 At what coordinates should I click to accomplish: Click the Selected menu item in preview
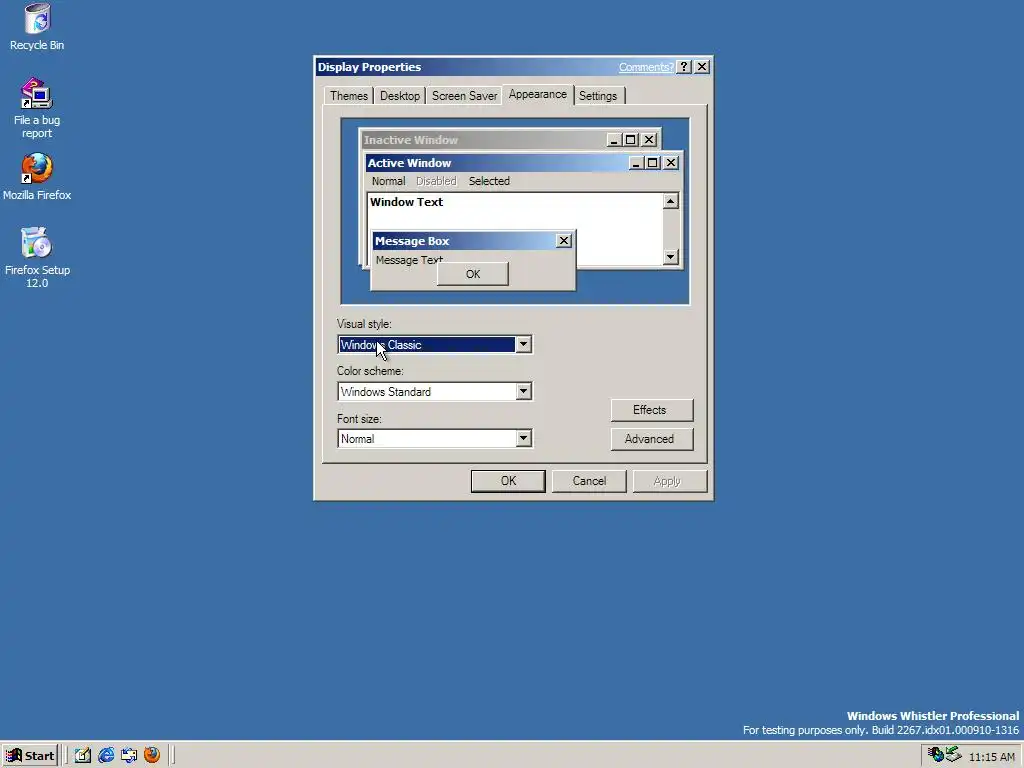489,182
